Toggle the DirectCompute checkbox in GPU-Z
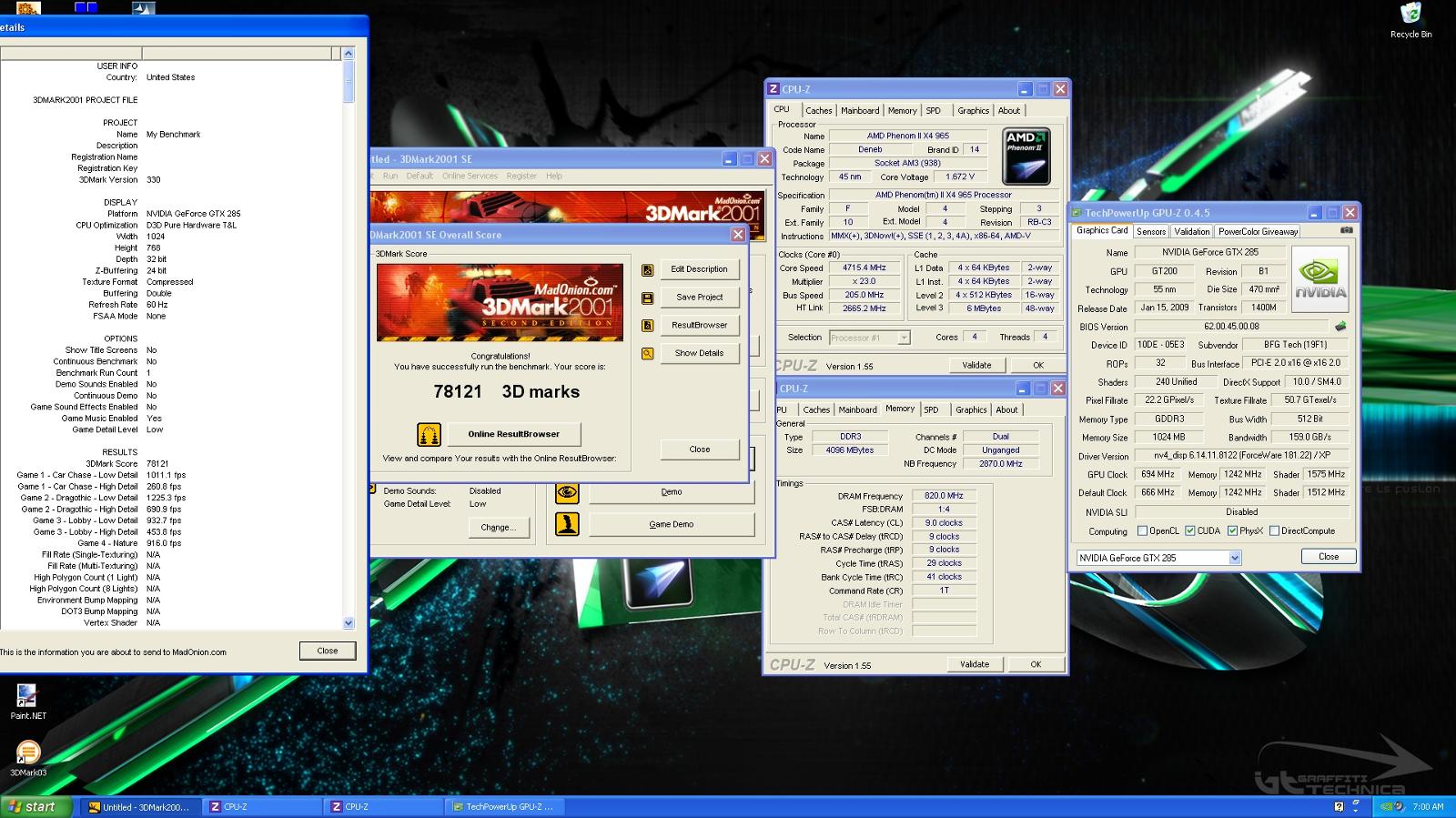The width and height of the screenshot is (1456, 818). (1274, 531)
